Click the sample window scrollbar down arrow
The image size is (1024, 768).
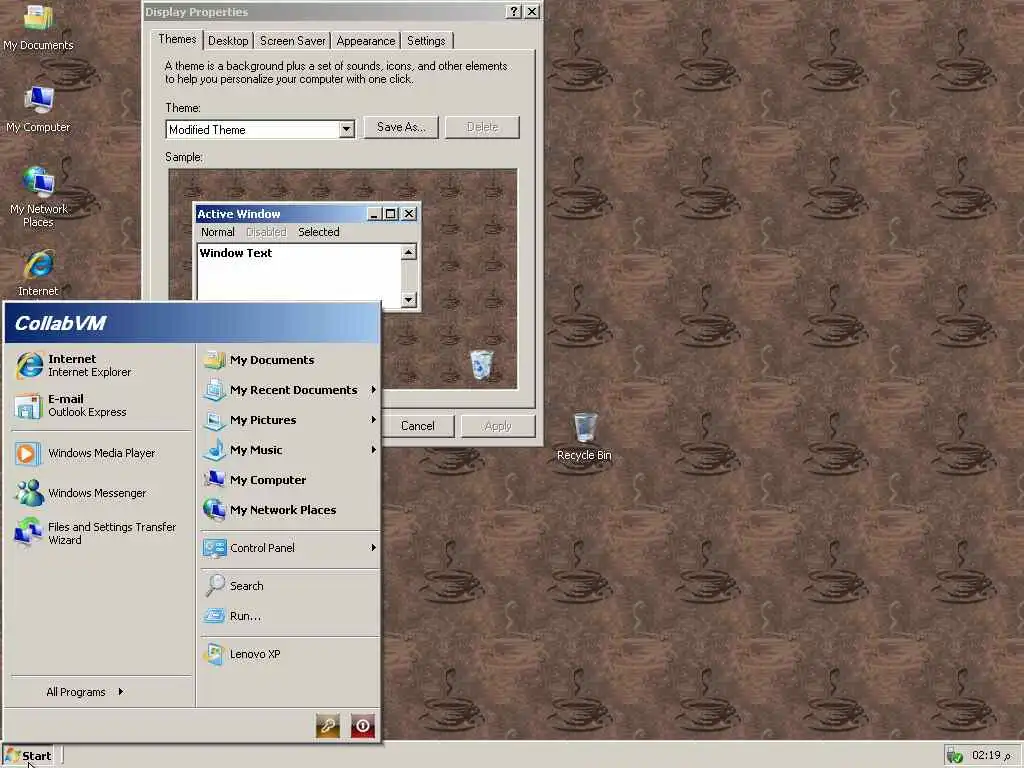tap(409, 300)
